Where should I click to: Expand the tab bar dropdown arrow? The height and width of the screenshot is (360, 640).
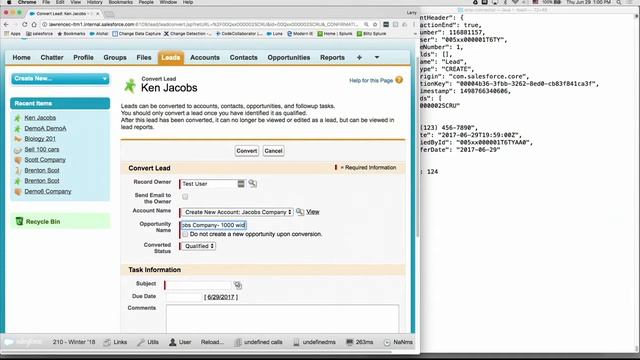[x=377, y=58]
